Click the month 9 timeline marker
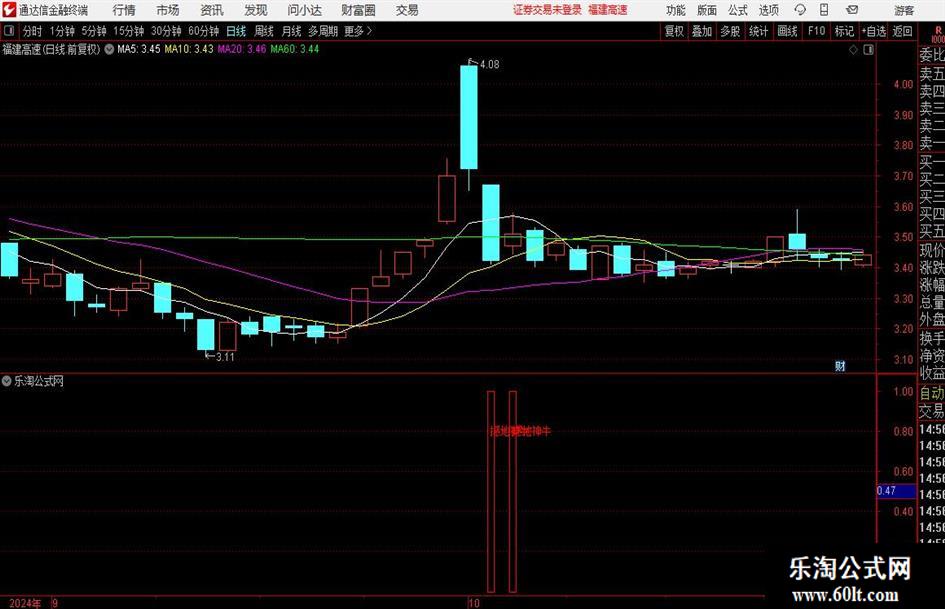The width and height of the screenshot is (945, 609). pyautogui.click(x=55, y=603)
